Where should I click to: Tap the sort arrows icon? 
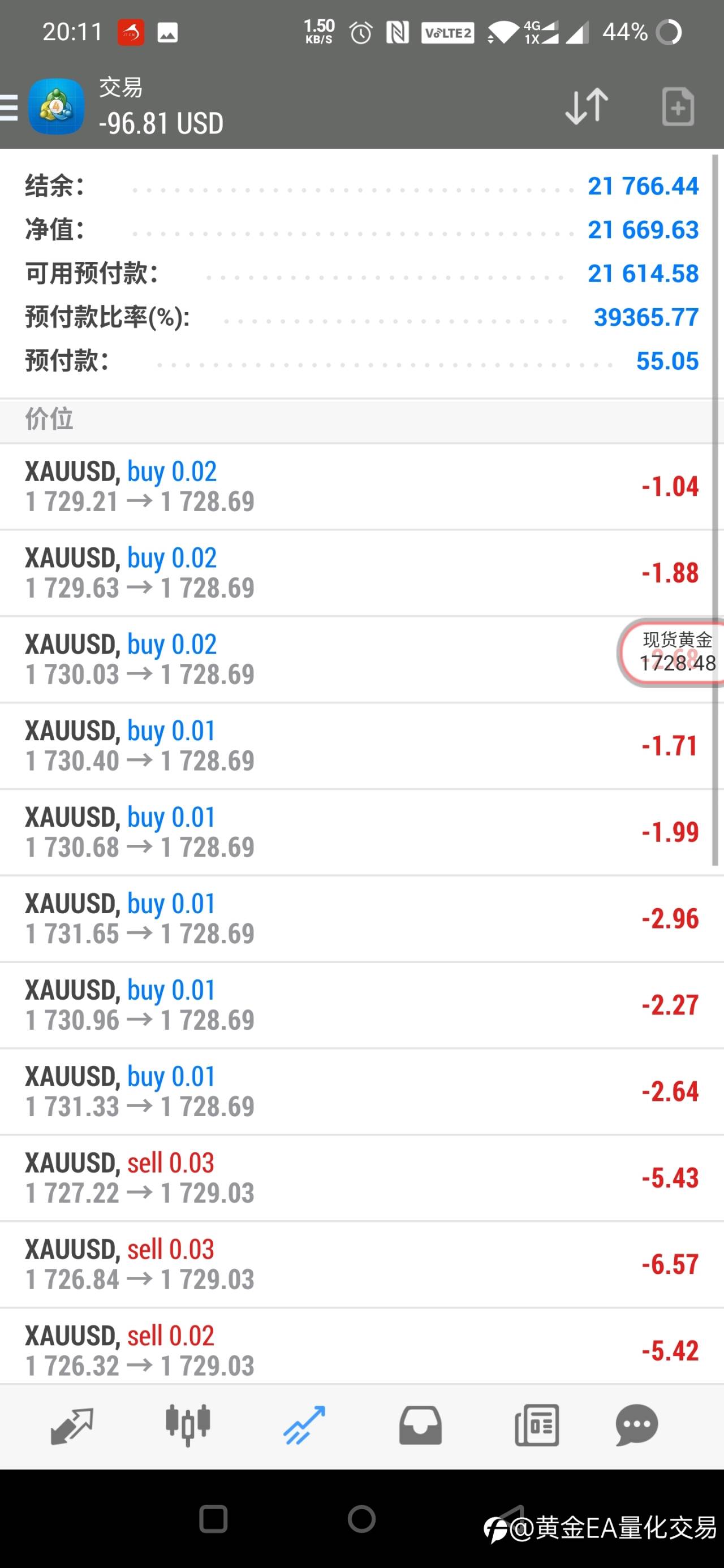point(587,106)
